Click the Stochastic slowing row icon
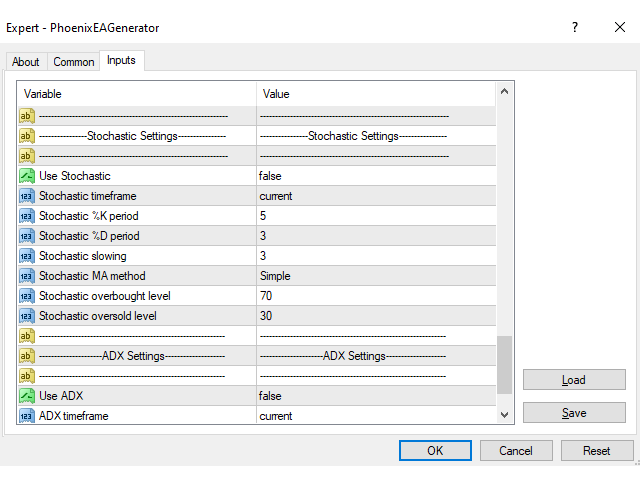This screenshot has width=640, height=480. (x=27, y=256)
